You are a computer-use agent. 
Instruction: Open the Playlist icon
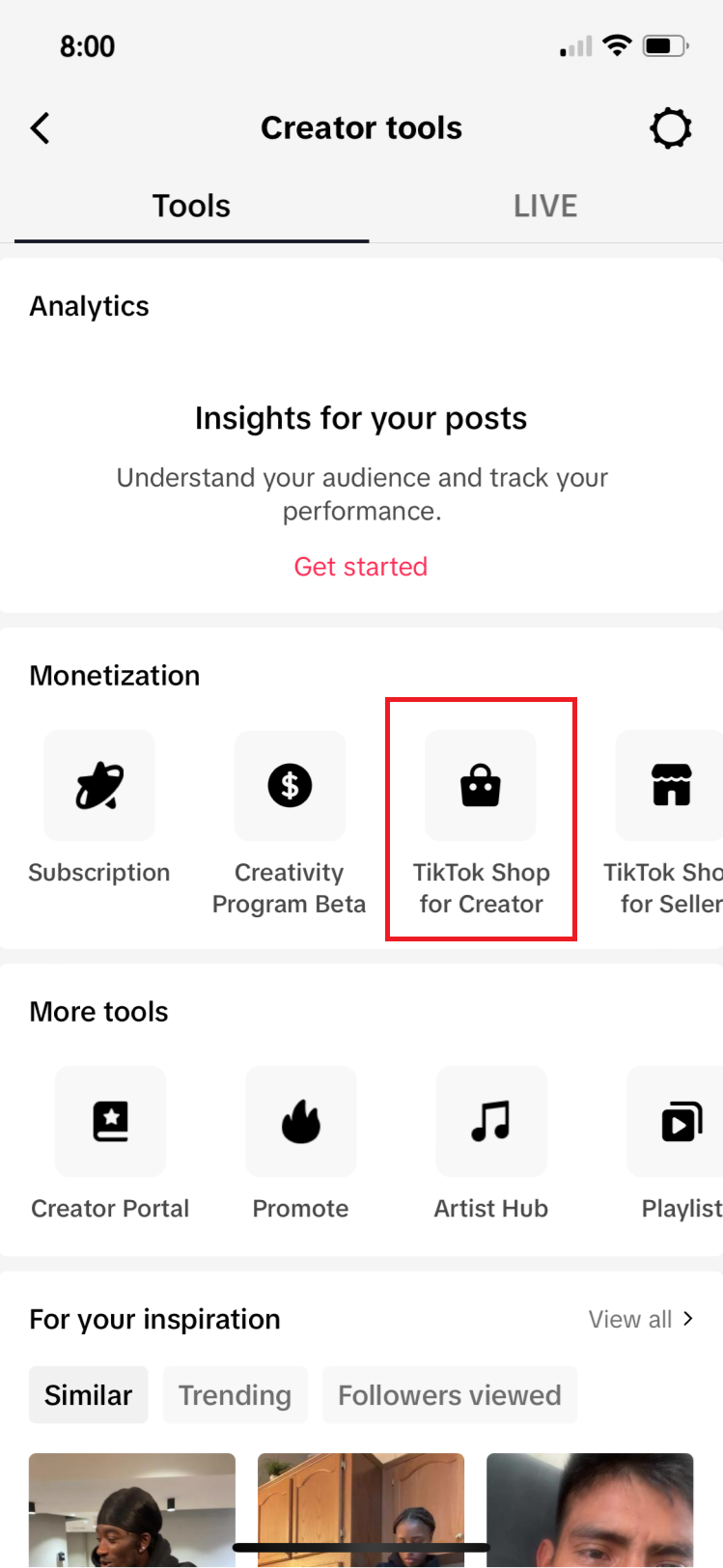click(681, 1122)
